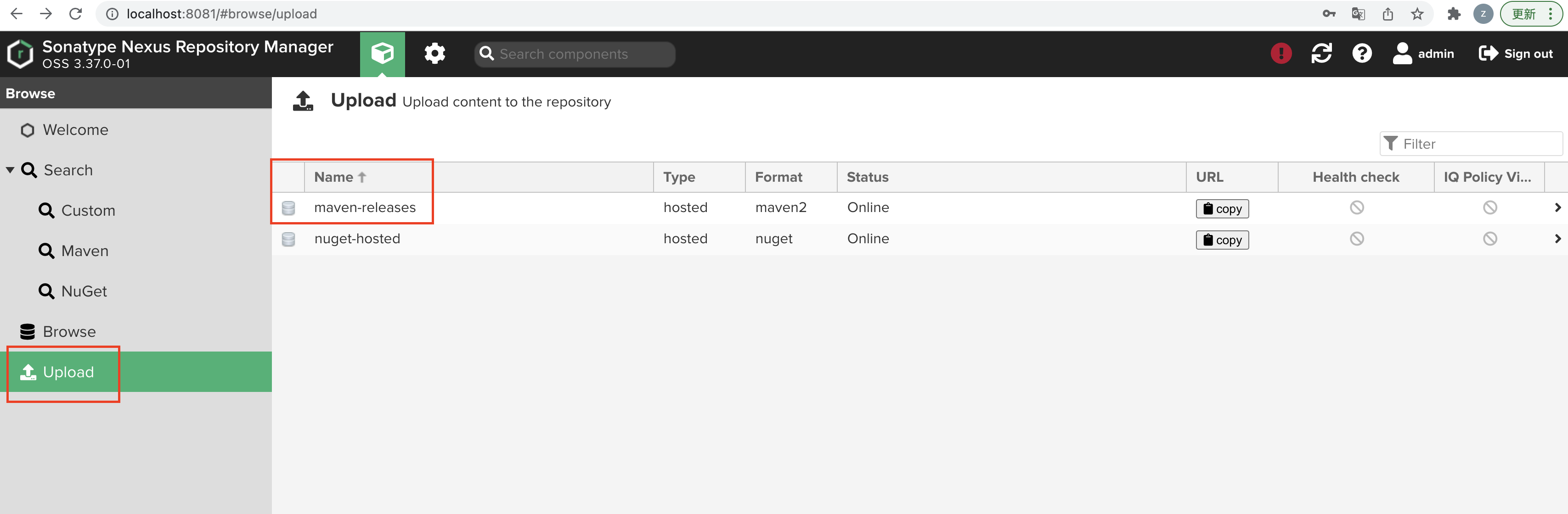1568x514 pixels.
Task: Click the Nexus hexagon logo
Action: 20,54
